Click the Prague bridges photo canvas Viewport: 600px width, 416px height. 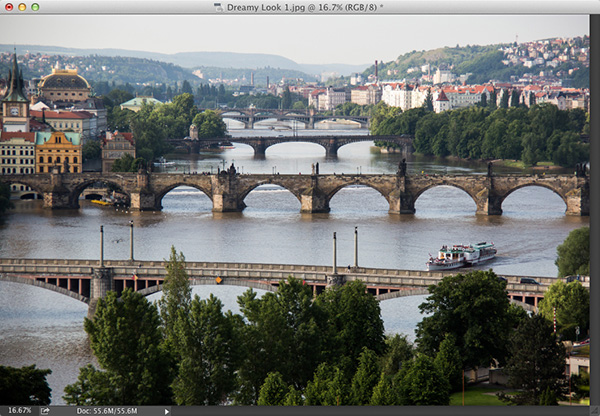click(294, 210)
